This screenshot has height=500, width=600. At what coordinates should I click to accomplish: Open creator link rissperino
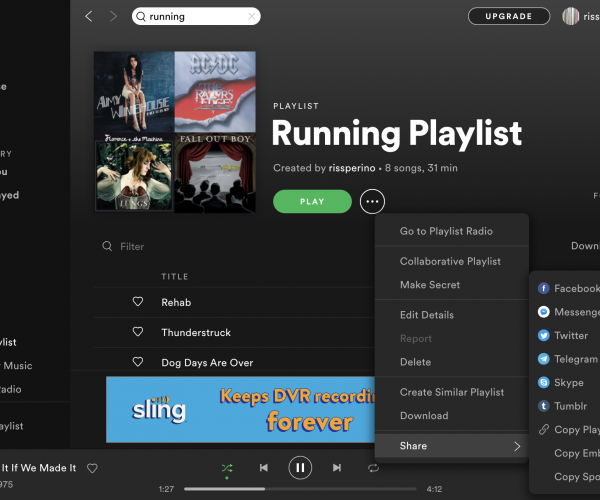pyautogui.click(x=352, y=168)
